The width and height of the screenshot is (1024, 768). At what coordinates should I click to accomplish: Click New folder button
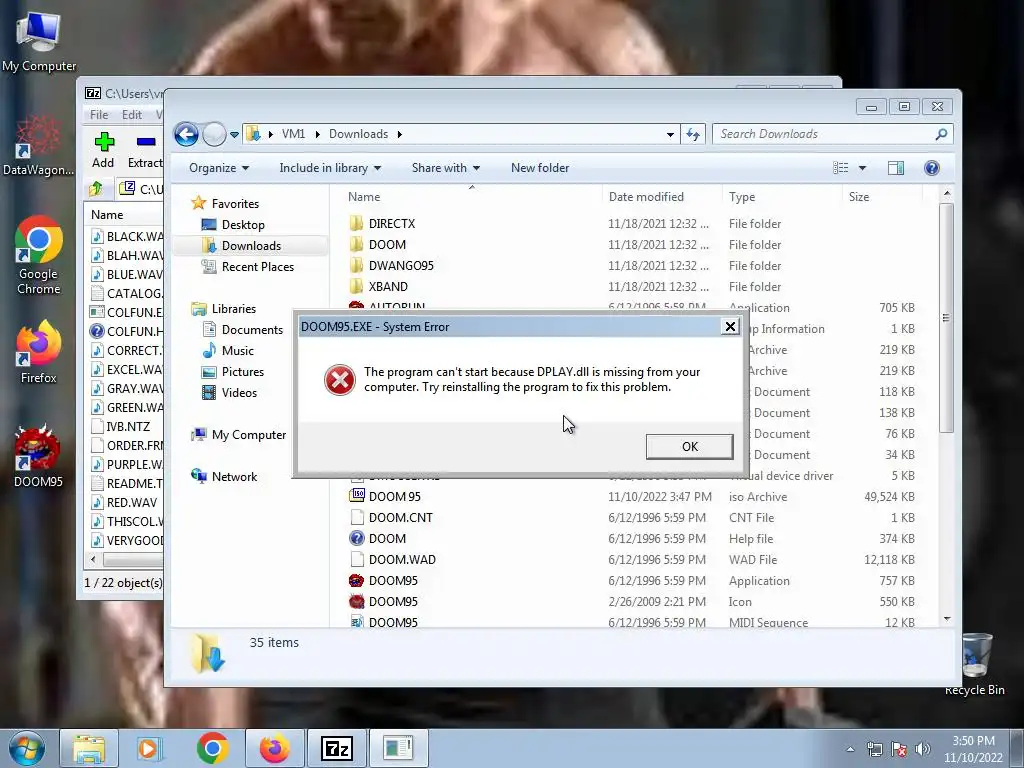(539, 168)
